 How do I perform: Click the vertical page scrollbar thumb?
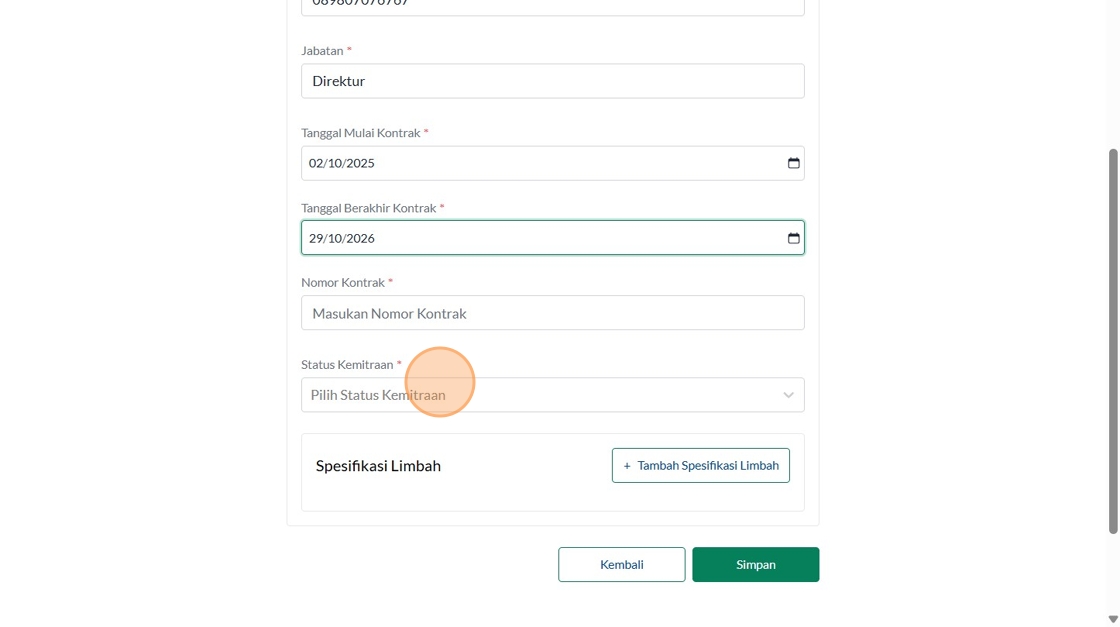[x=1113, y=340]
